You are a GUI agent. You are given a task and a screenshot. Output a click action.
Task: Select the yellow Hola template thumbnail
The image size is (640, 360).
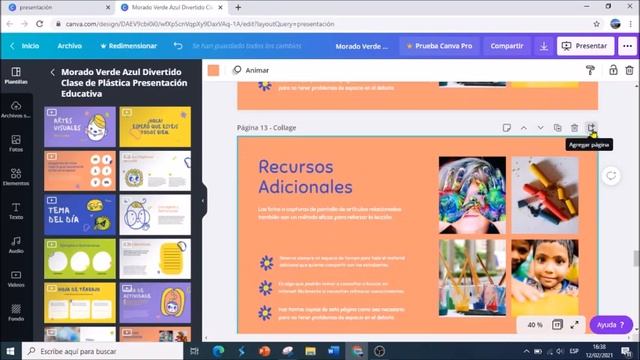click(x=155, y=127)
